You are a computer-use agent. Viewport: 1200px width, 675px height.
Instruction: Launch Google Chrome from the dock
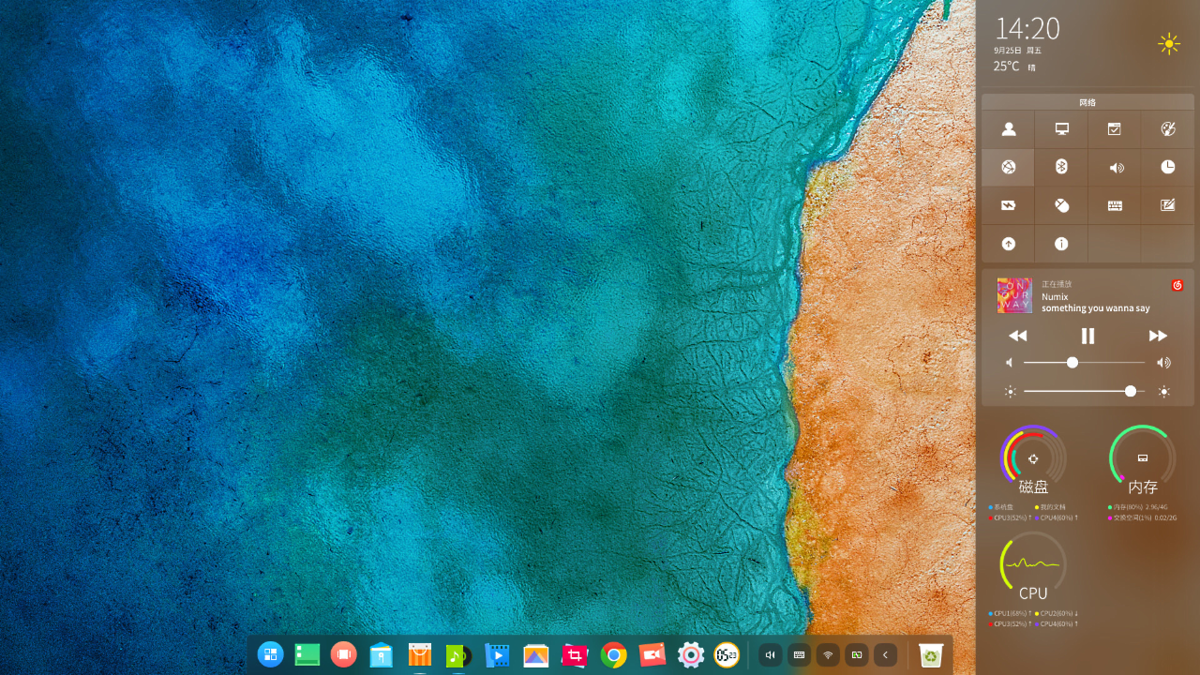613,655
